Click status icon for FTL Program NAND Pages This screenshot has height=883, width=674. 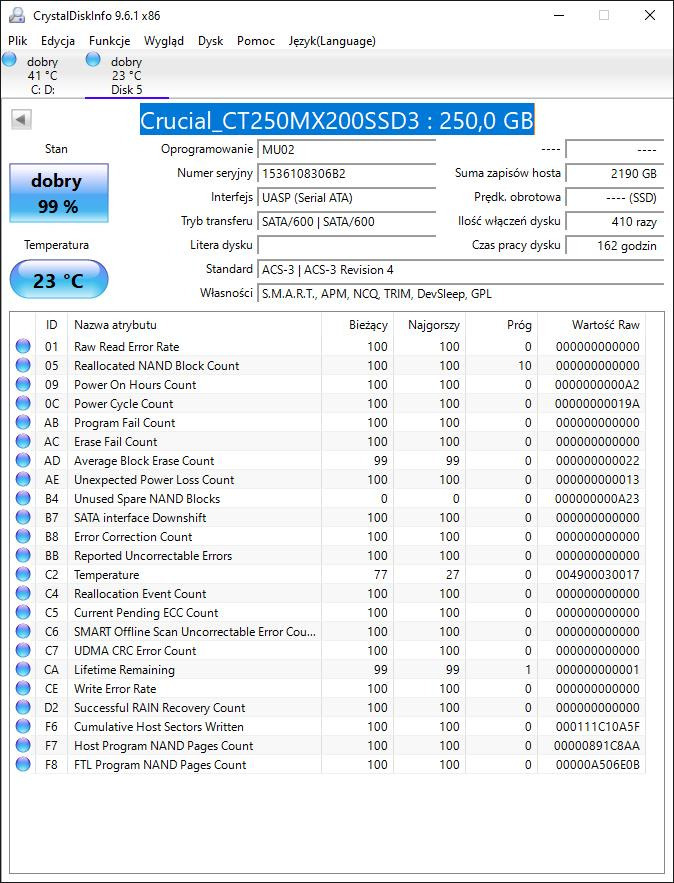click(x=23, y=765)
